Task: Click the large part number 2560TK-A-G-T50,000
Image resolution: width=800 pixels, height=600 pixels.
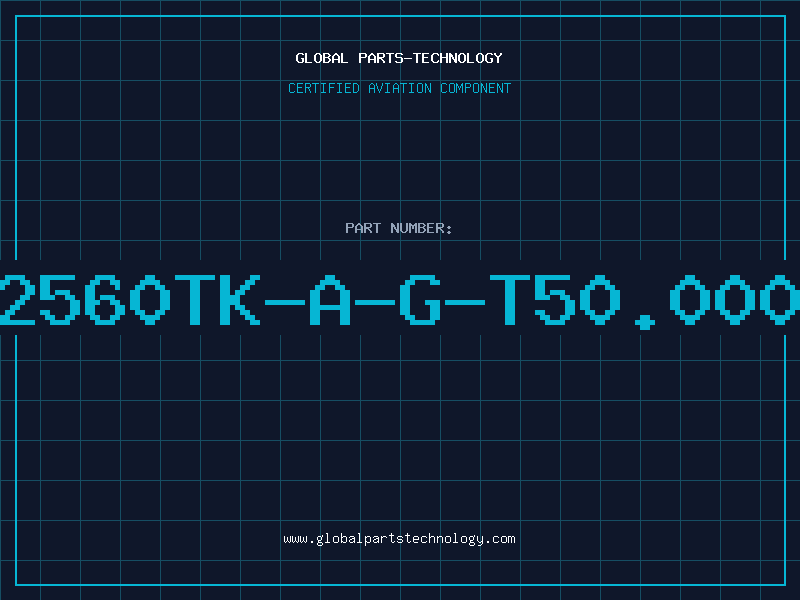Action: tap(400, 301)
